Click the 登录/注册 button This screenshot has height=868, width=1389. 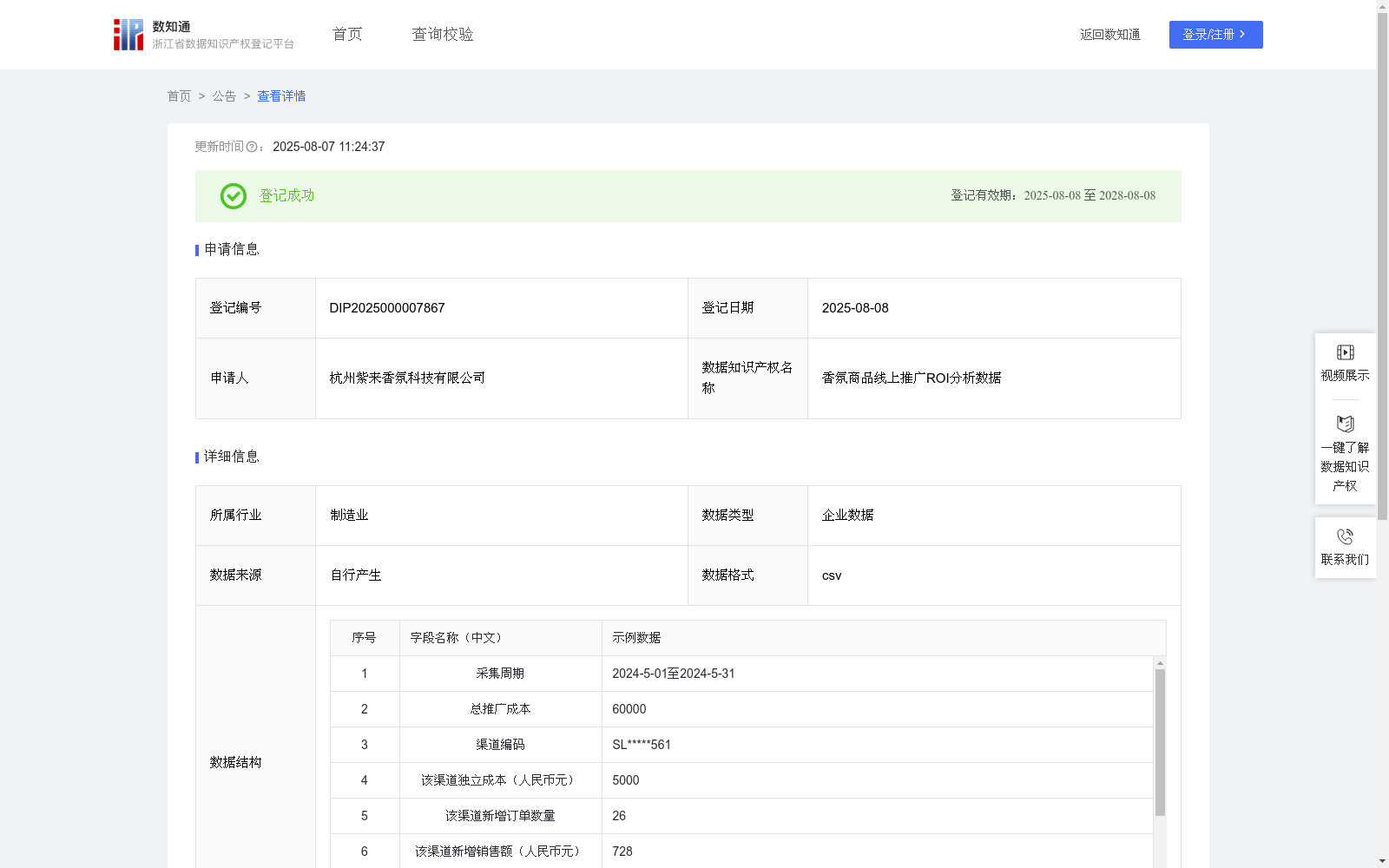(1215, 35)
